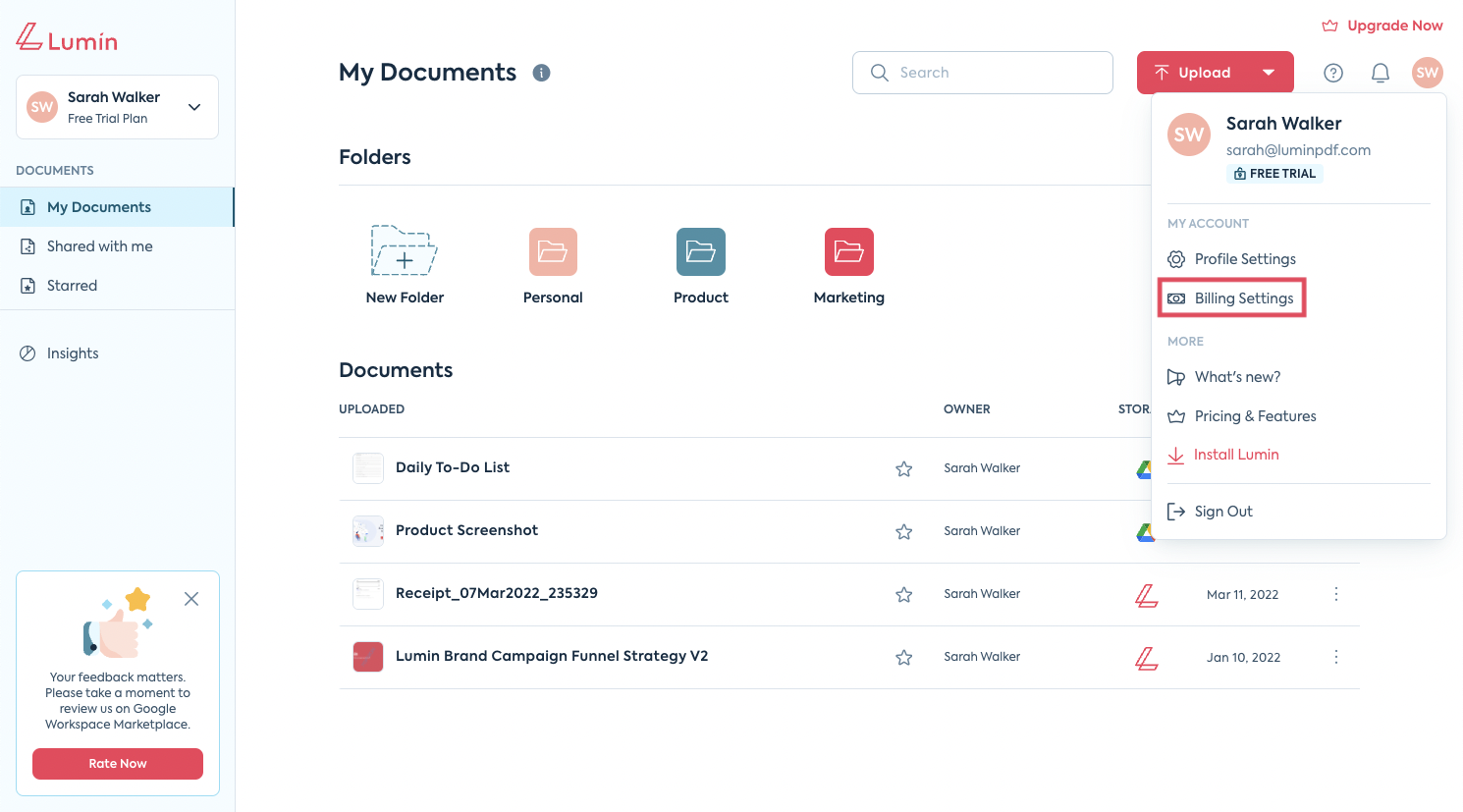Viewport: 1463px width, 812px height.
Task: Open the Upload dropdown arrow
Action: 1269,73
